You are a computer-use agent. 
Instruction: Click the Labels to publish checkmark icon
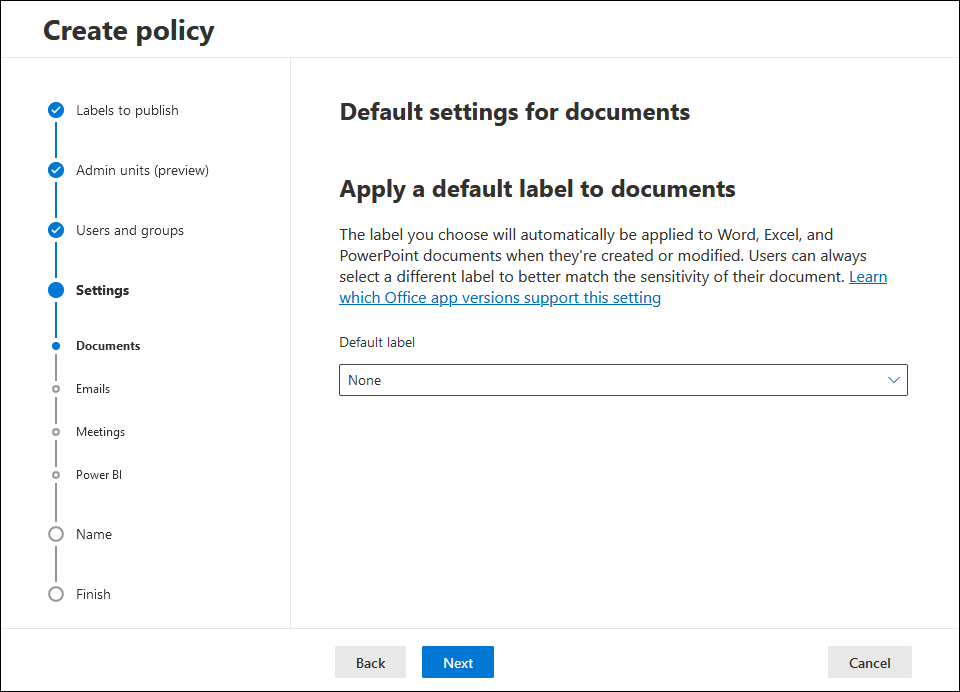click(x=56, y=110)
